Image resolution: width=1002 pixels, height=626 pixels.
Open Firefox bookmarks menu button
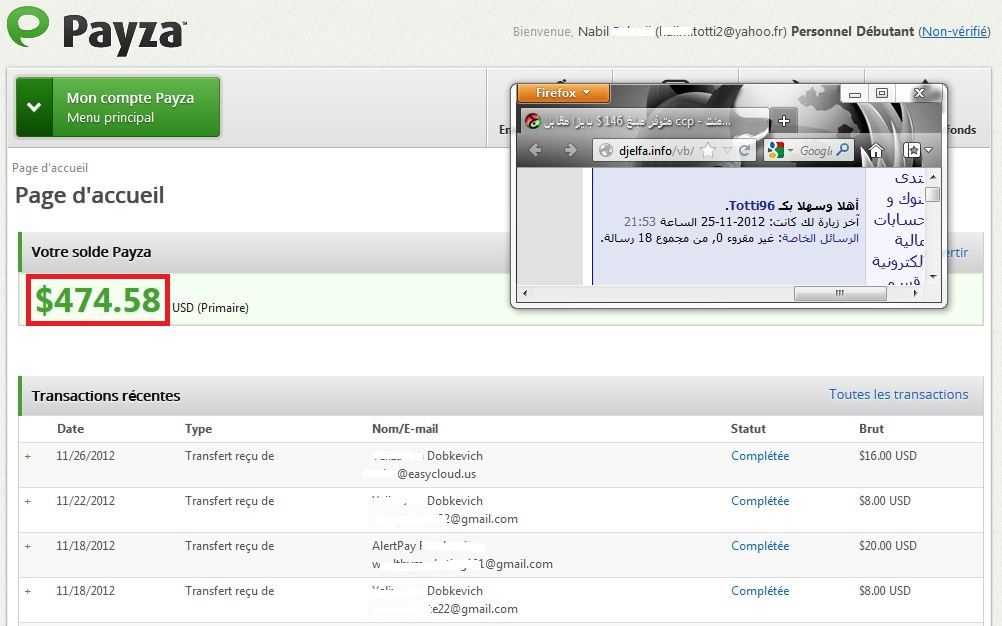pos(918,151)
